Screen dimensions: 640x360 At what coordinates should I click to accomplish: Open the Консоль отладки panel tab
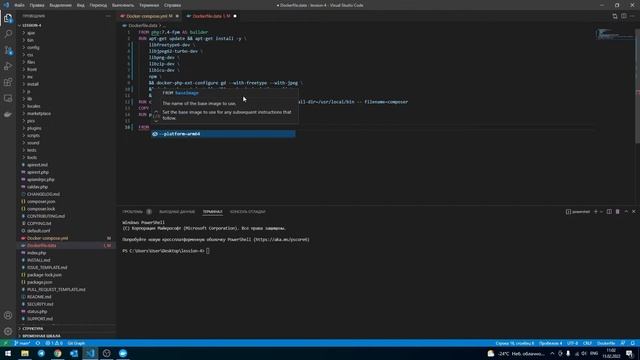click(247, 211)
